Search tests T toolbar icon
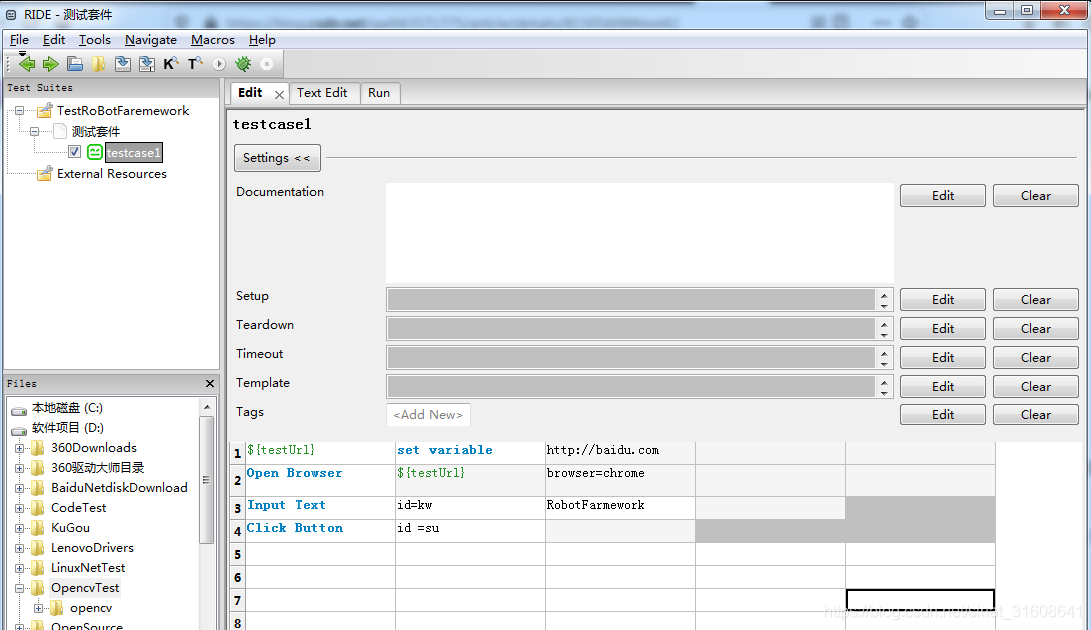The image size is (1091, 630). [x=195, y=64]
